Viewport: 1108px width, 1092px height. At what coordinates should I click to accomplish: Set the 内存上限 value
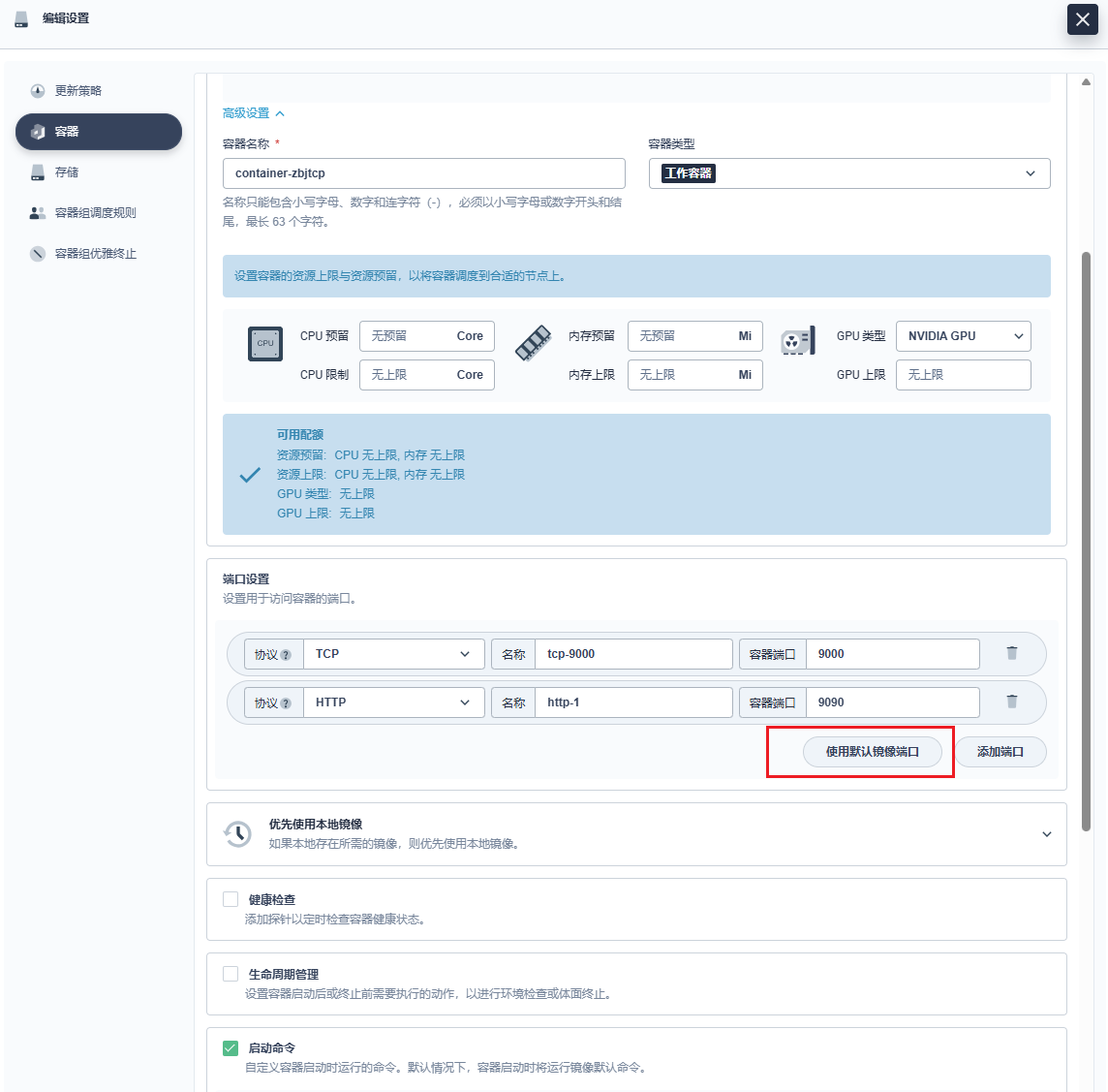click(x=694, y=375)
